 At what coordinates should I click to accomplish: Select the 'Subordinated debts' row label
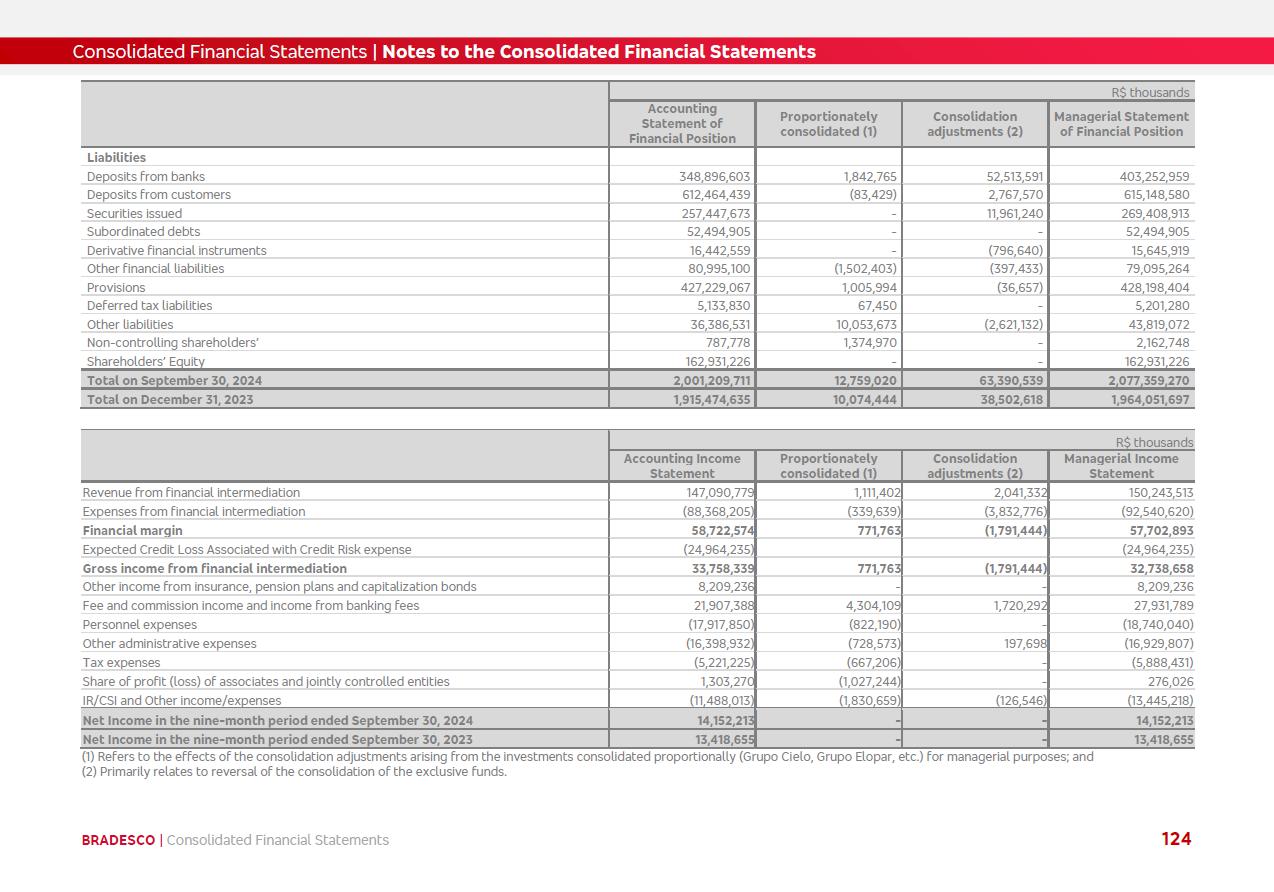click(x=143, y=232)
